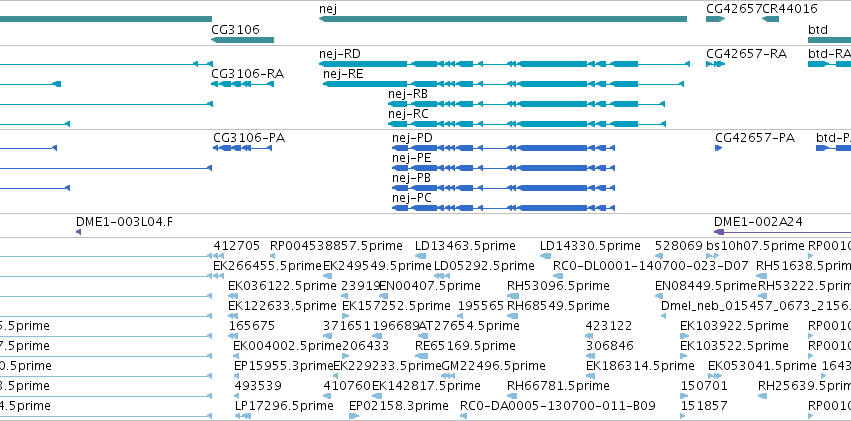Pick the nej-PC coding sequence label

[412, 198]
